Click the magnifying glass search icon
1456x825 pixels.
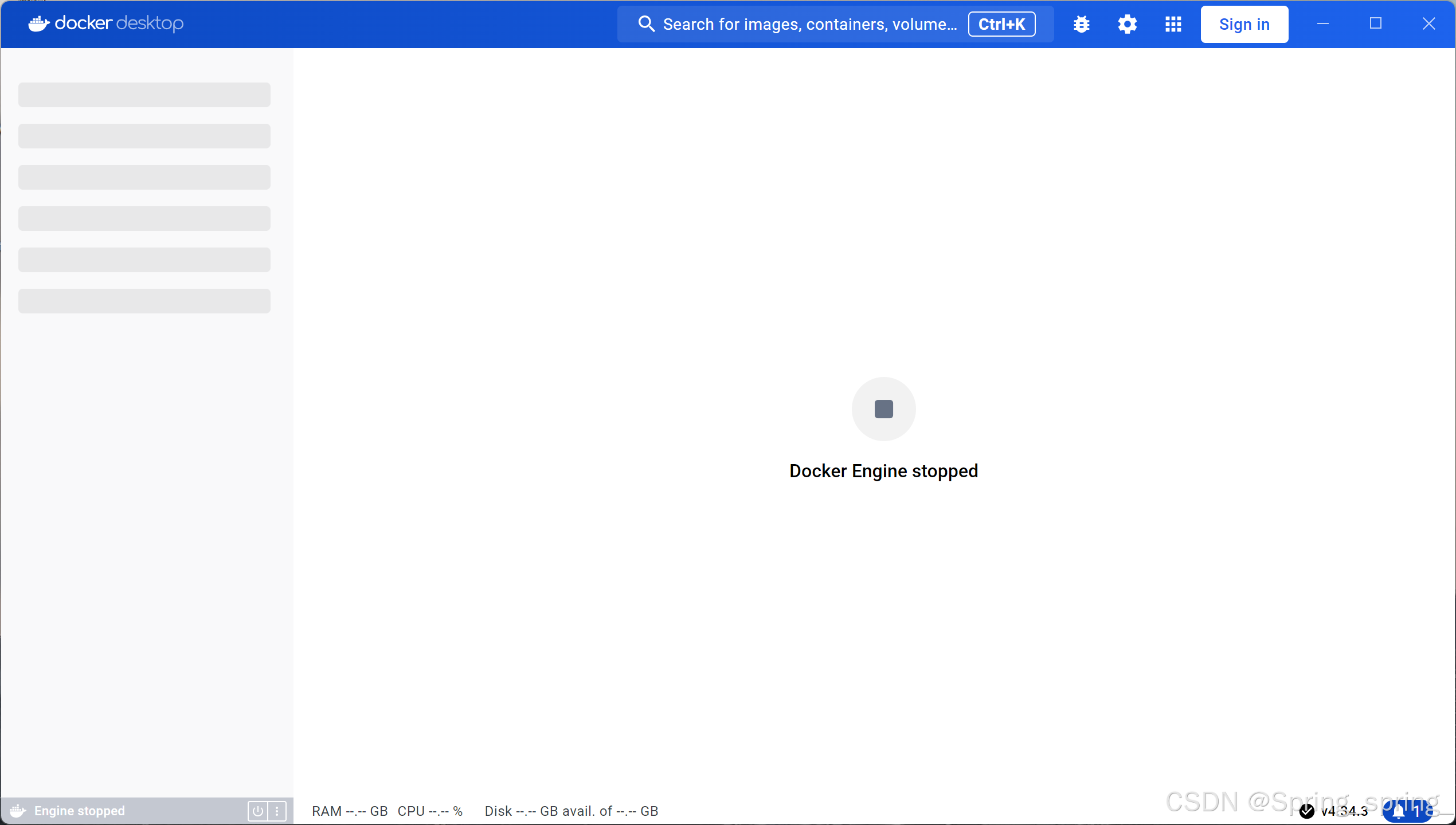click(x=646, y=24)
